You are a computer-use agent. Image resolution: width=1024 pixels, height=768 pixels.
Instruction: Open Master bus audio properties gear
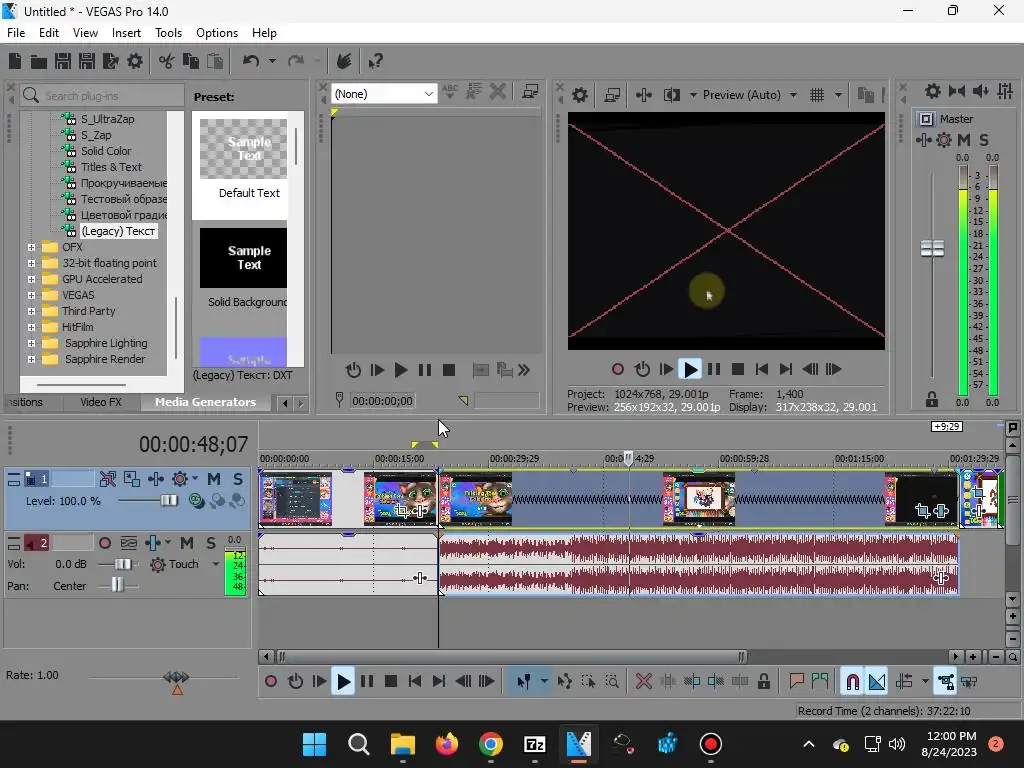coord(933,91)
